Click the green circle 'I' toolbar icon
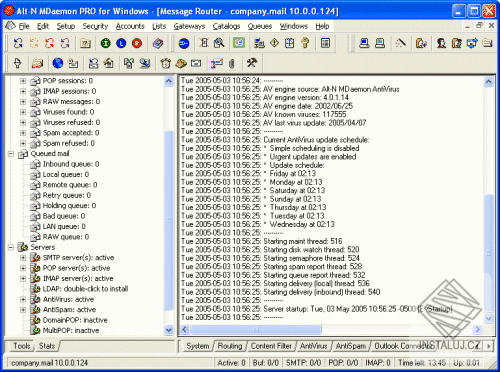Viewport: 500px width, 372px height. (106, 43)
